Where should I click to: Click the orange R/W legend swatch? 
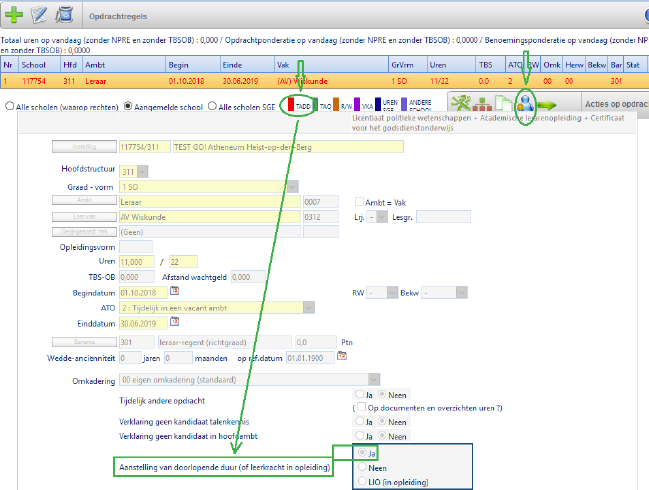click(336, 104)
